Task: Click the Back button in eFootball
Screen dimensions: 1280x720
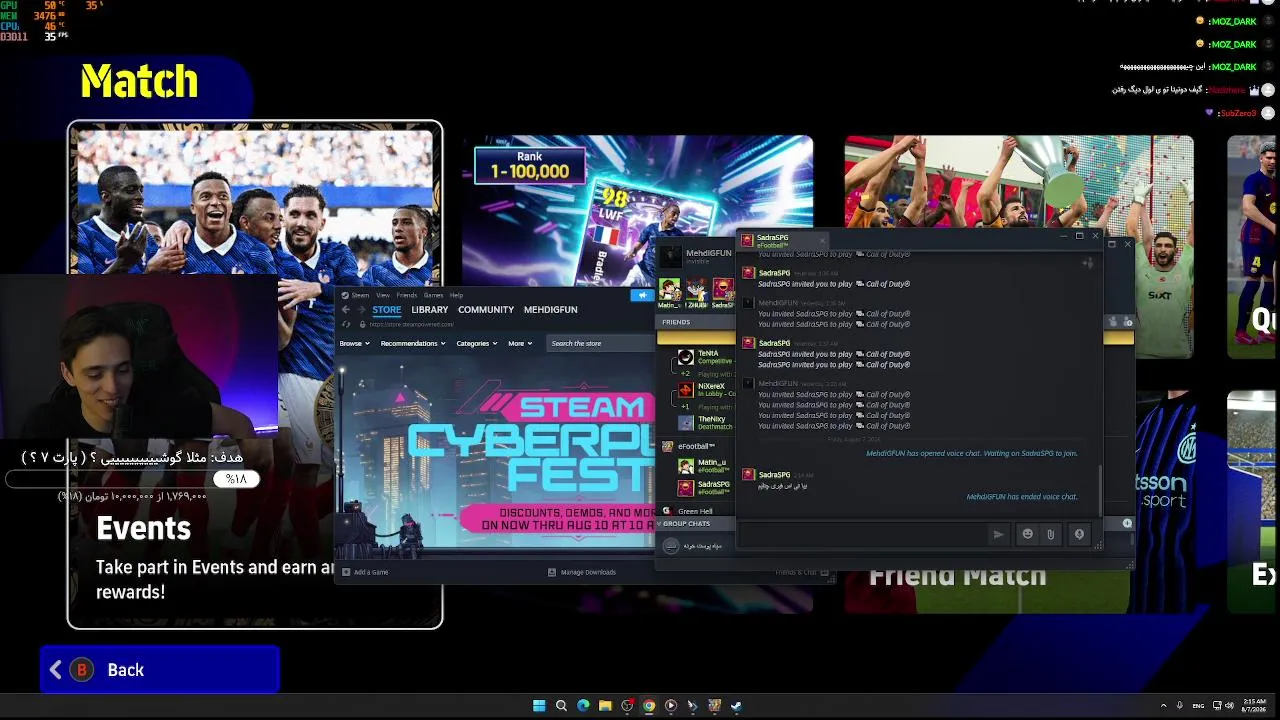Action: pos(160,670)
